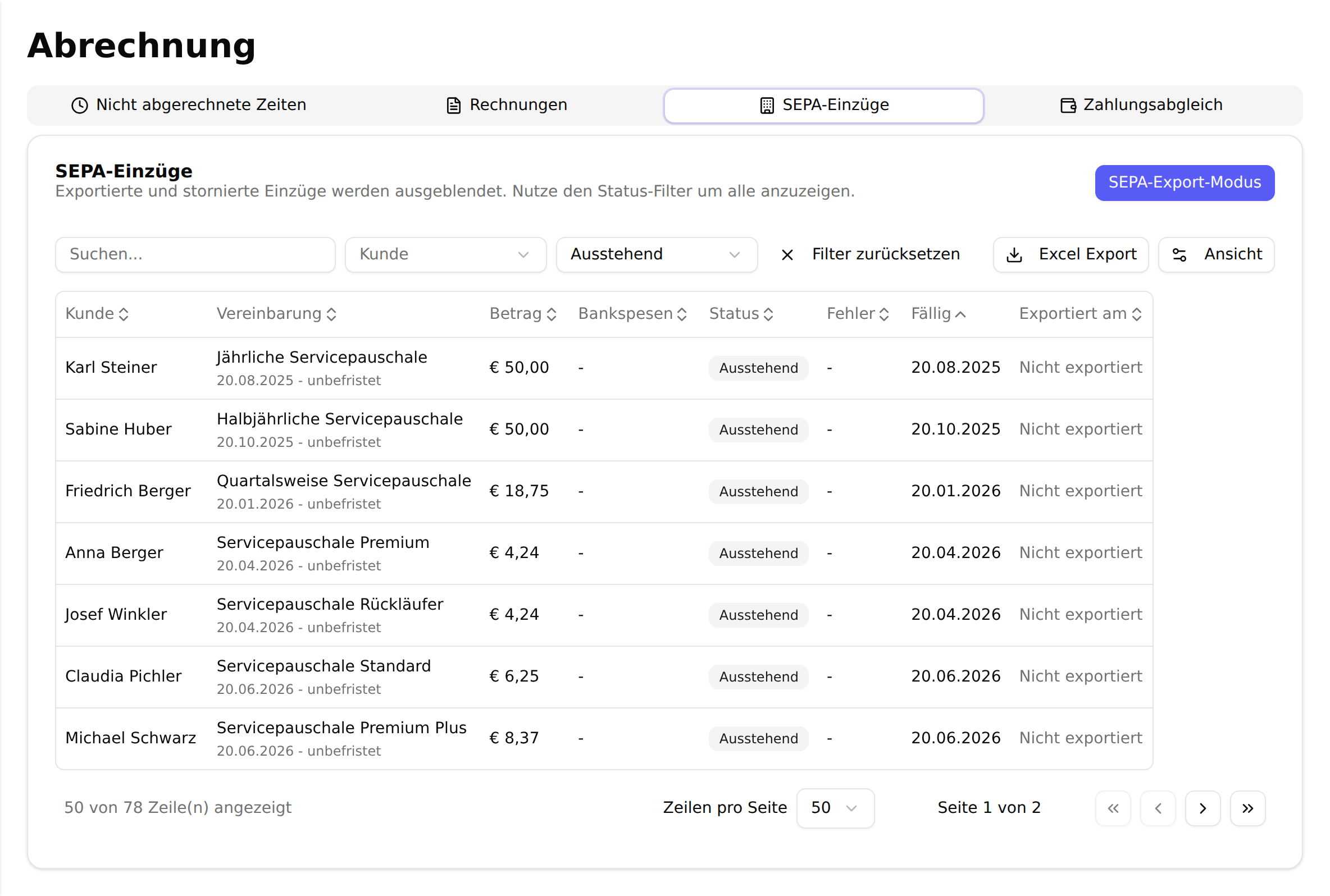Click Ausstehend badge in Friedrich Berger row

758,491
